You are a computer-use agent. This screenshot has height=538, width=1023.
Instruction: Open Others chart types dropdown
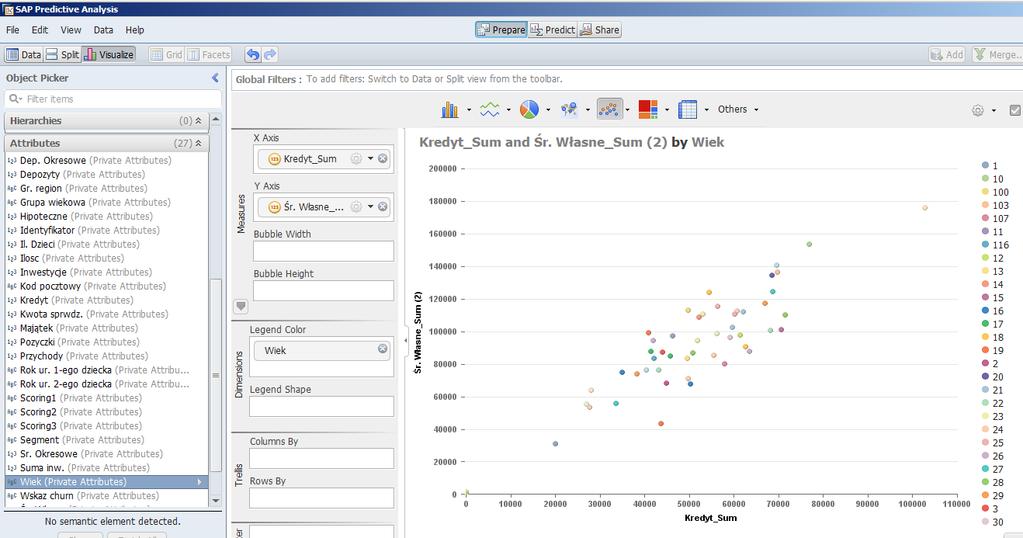pyautogui.click(x=739, y=110)
